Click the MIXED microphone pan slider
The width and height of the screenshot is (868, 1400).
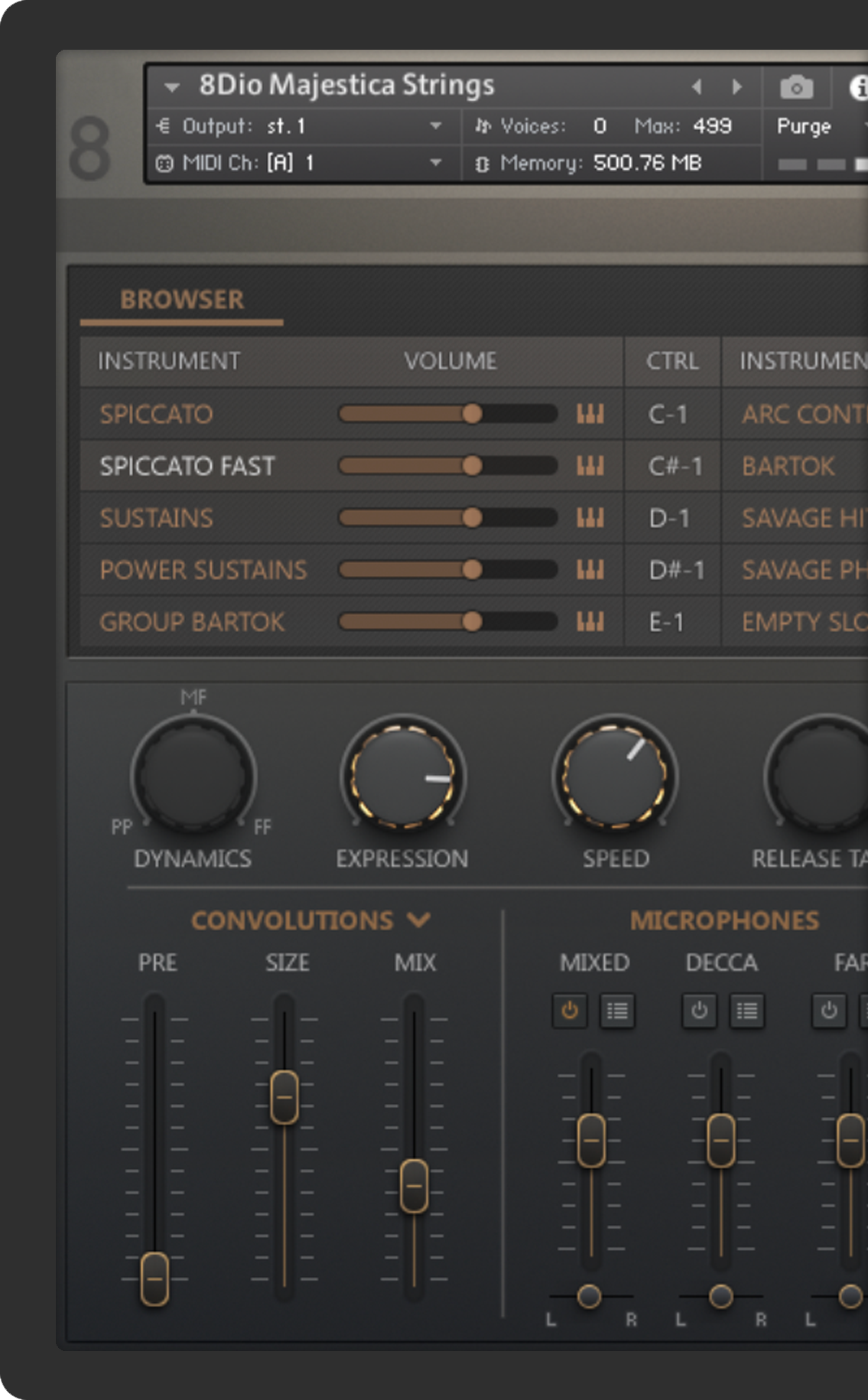pos(590,1296)
